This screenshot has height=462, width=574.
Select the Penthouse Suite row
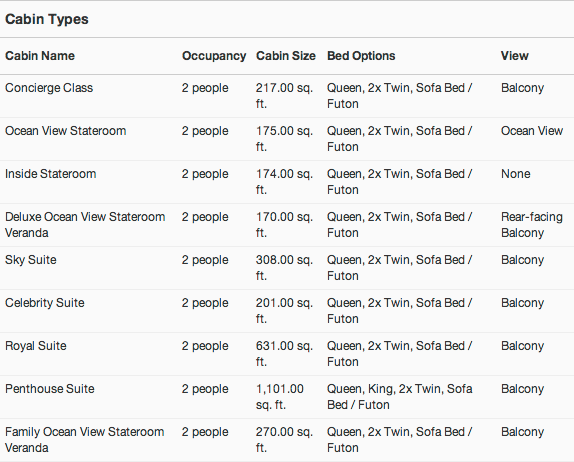coord(287,397)
